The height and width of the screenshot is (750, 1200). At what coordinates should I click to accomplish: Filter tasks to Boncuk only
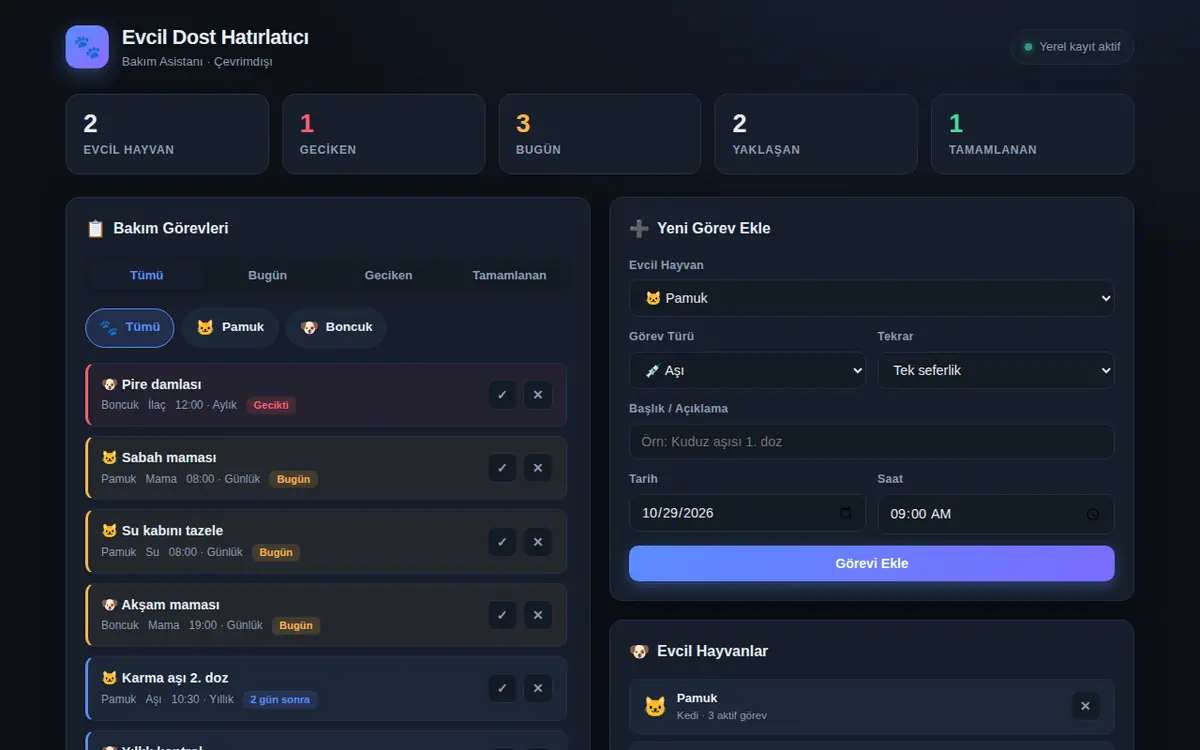[x=336, y=327]
